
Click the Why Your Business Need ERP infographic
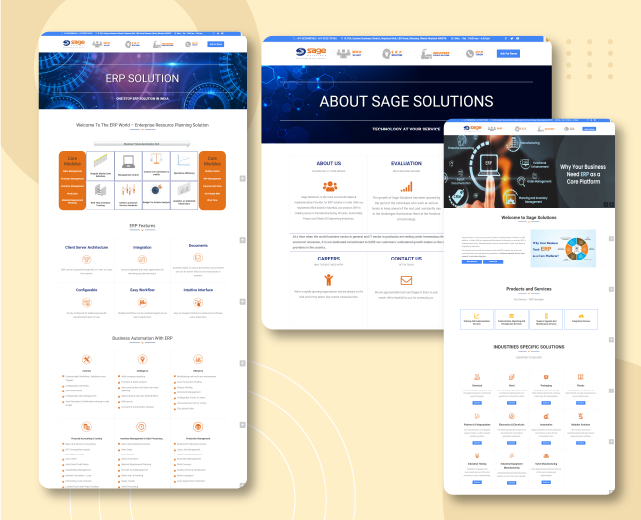click(x=563, y=248)
